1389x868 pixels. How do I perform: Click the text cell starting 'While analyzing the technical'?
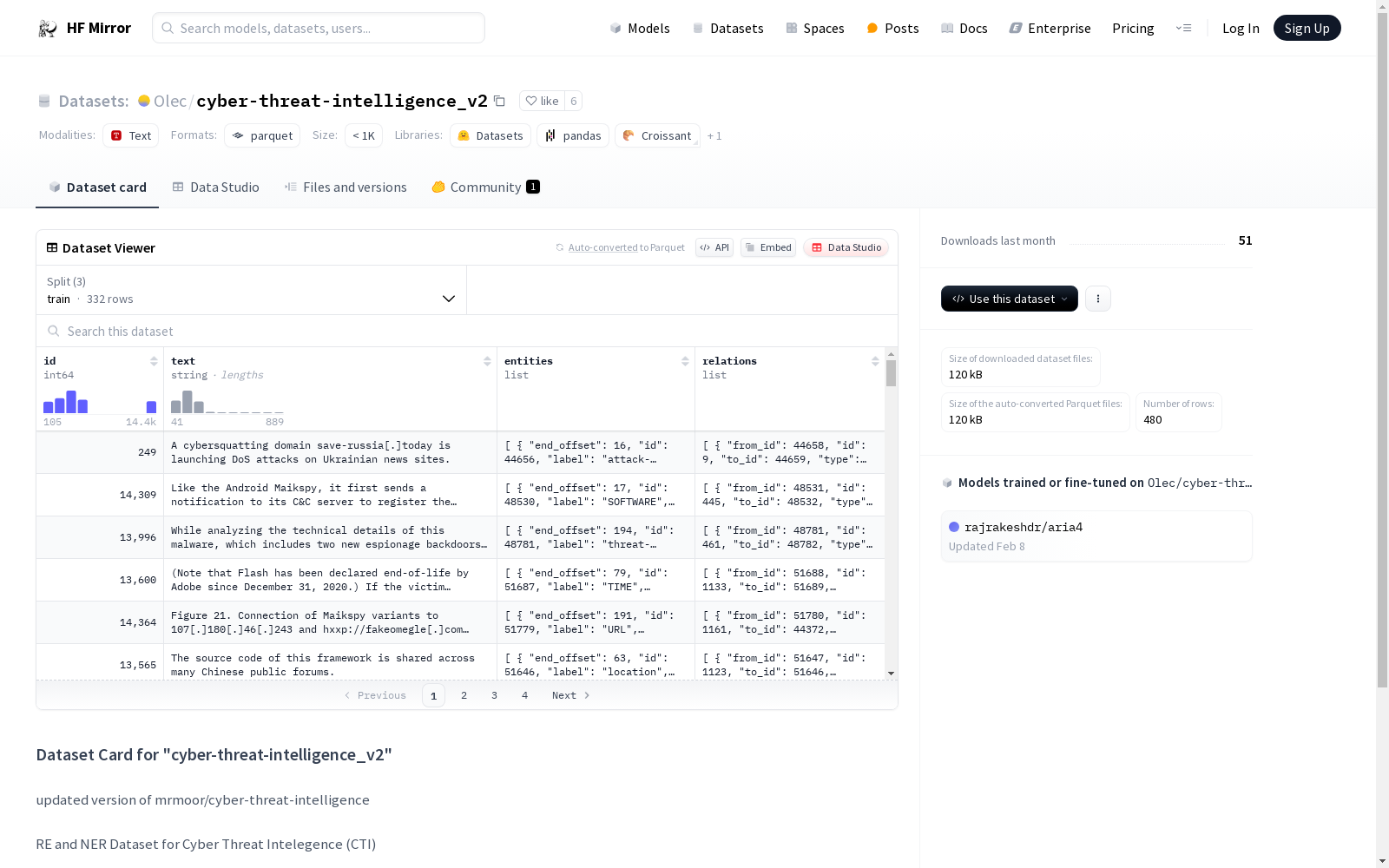pyautogui.click(x=330, y=537)
